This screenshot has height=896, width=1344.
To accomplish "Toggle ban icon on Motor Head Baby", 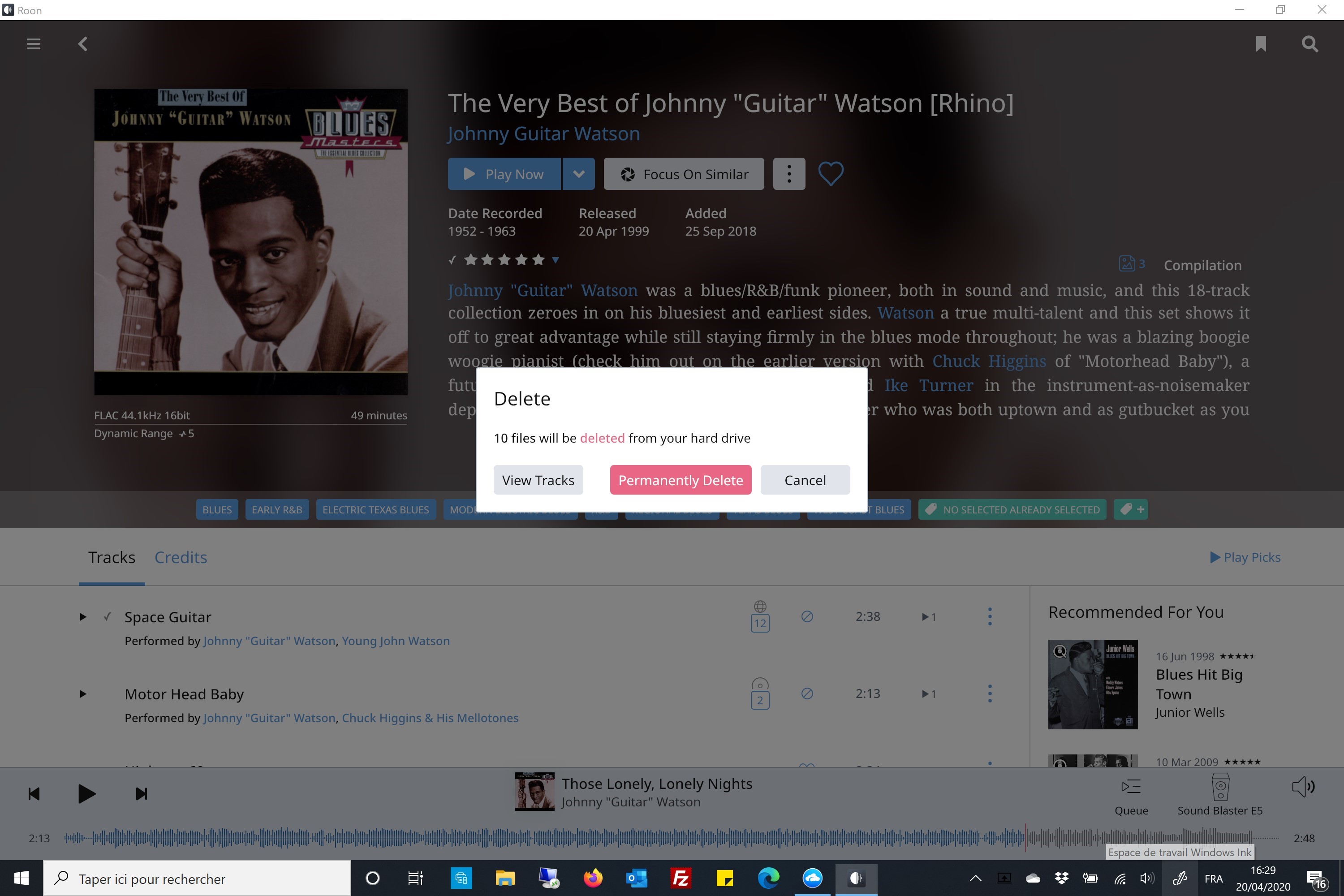I will coord(807,694).
